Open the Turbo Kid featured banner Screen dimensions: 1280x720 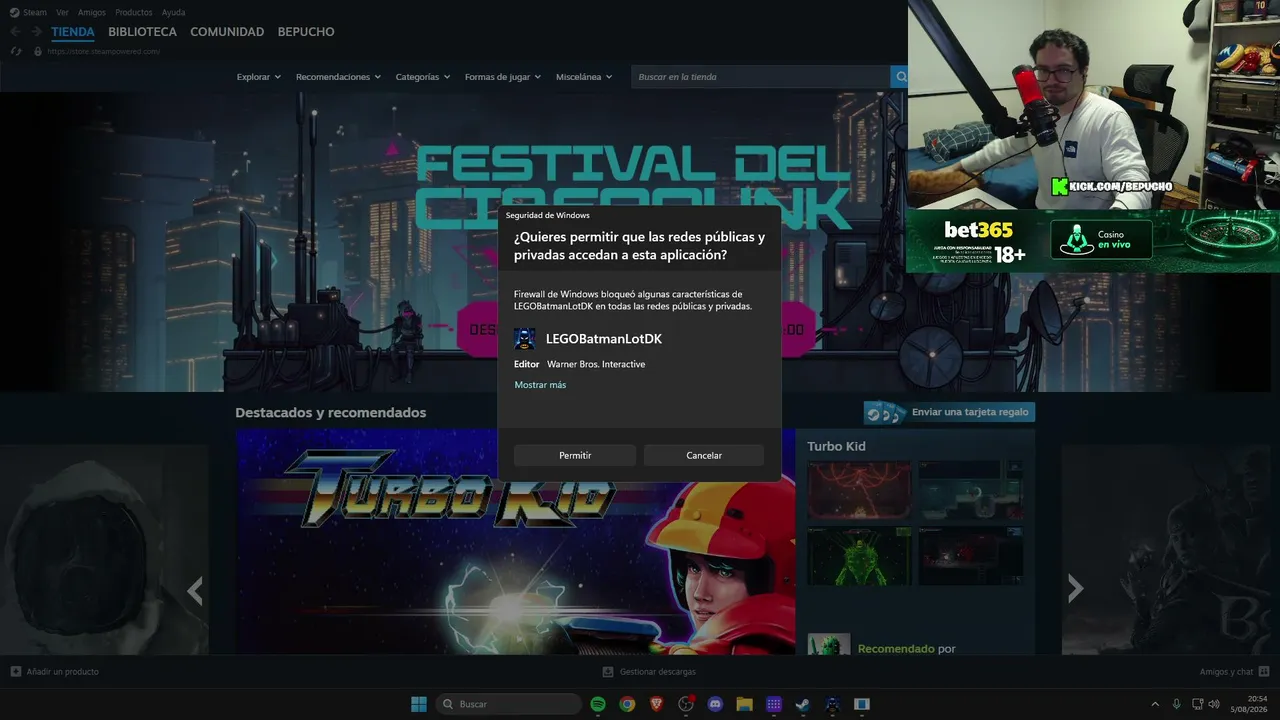[516, 542]
